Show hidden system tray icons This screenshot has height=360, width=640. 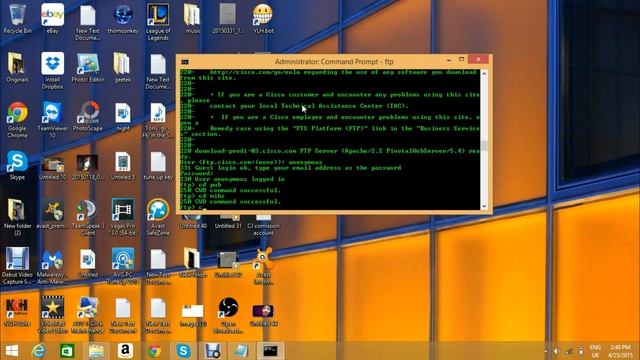(x=546, y=351)
